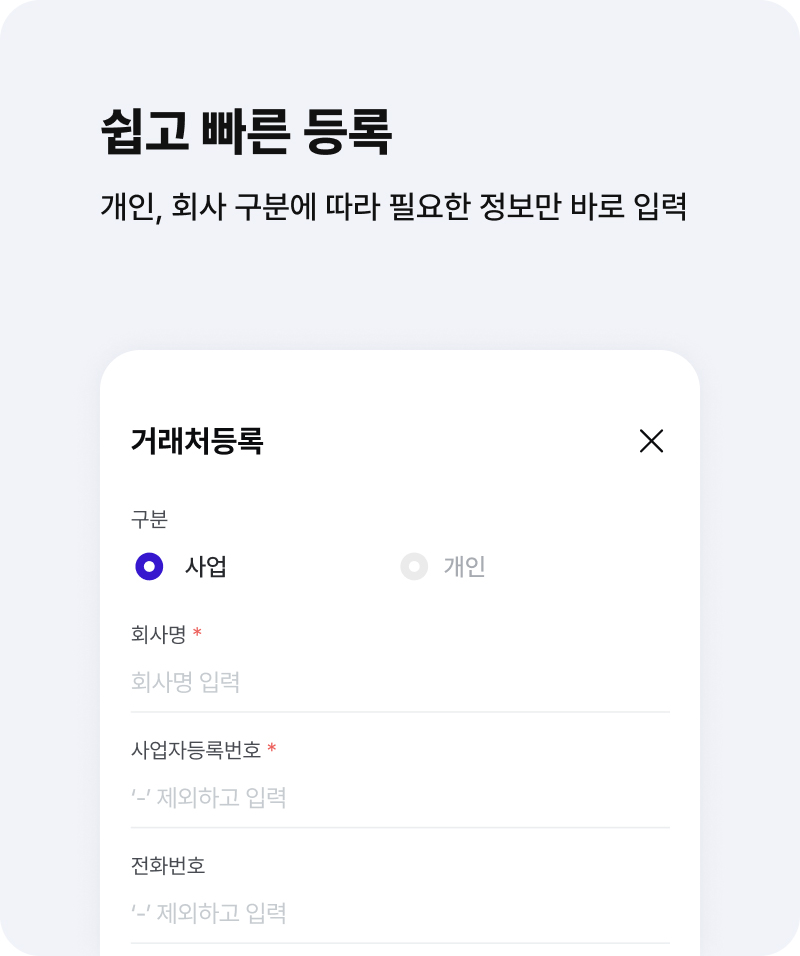Image resolution: width=800 pixels, height=956 pixels.
Task: Focus the 회사명 입력 text field
Action: [400, 682]
